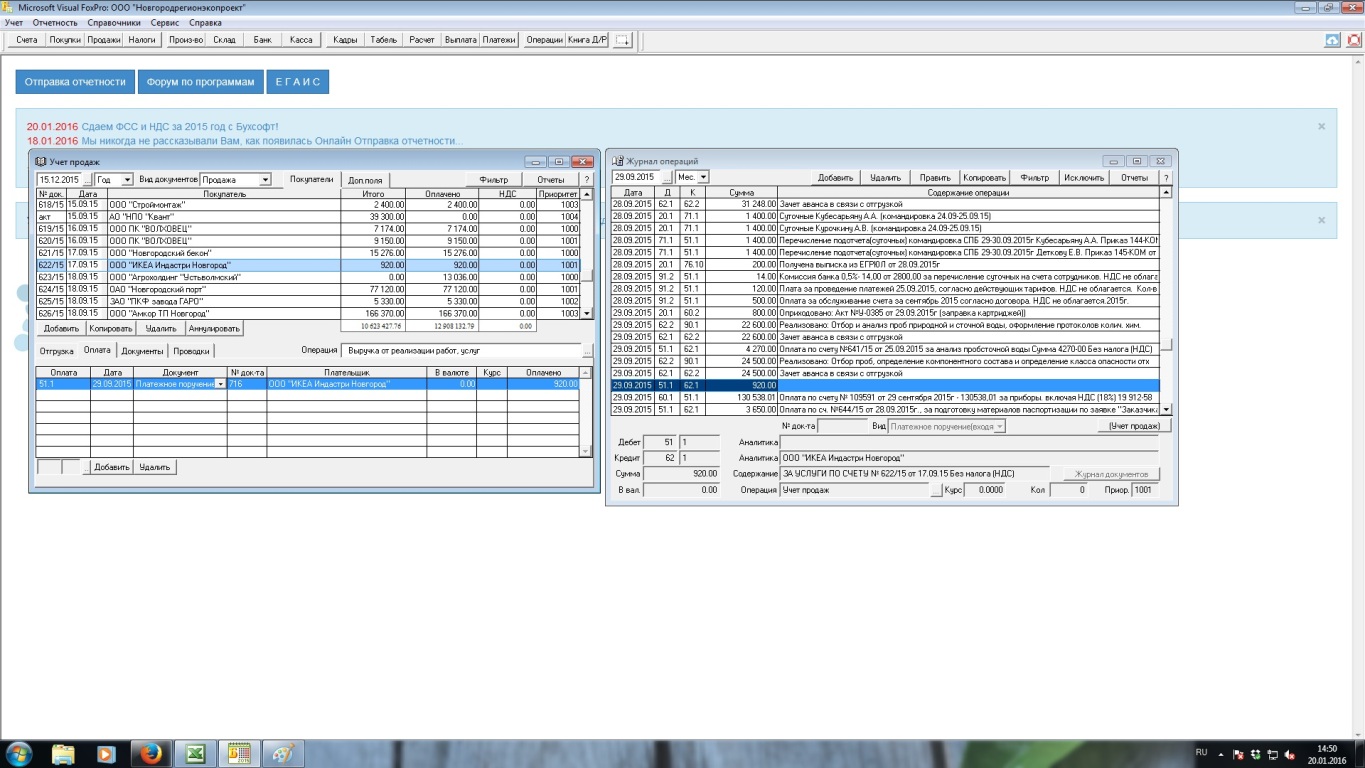Screen dimensions: 1365x768
Task: Click the 'Отправка отчетности' blue button
Action: point(75,82)
